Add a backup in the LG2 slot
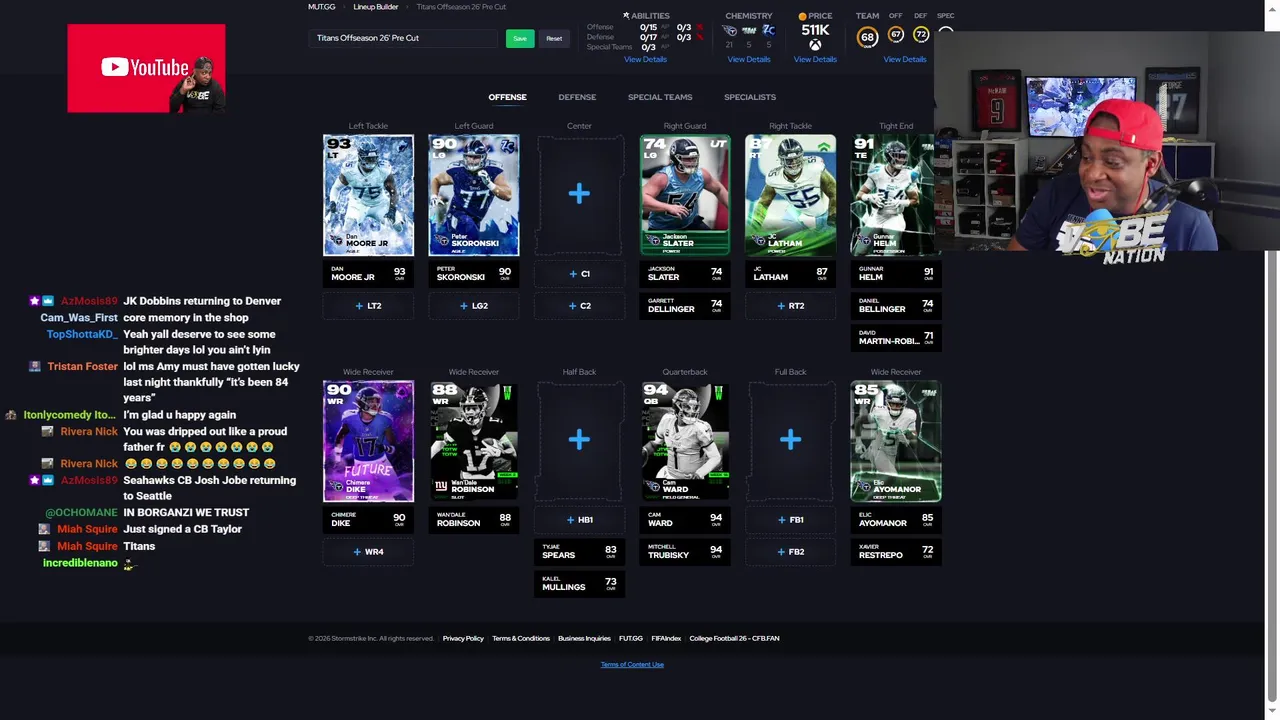The height and width of the screenshot is (720, 1280). pyautogui.click(x=474, y=306)
